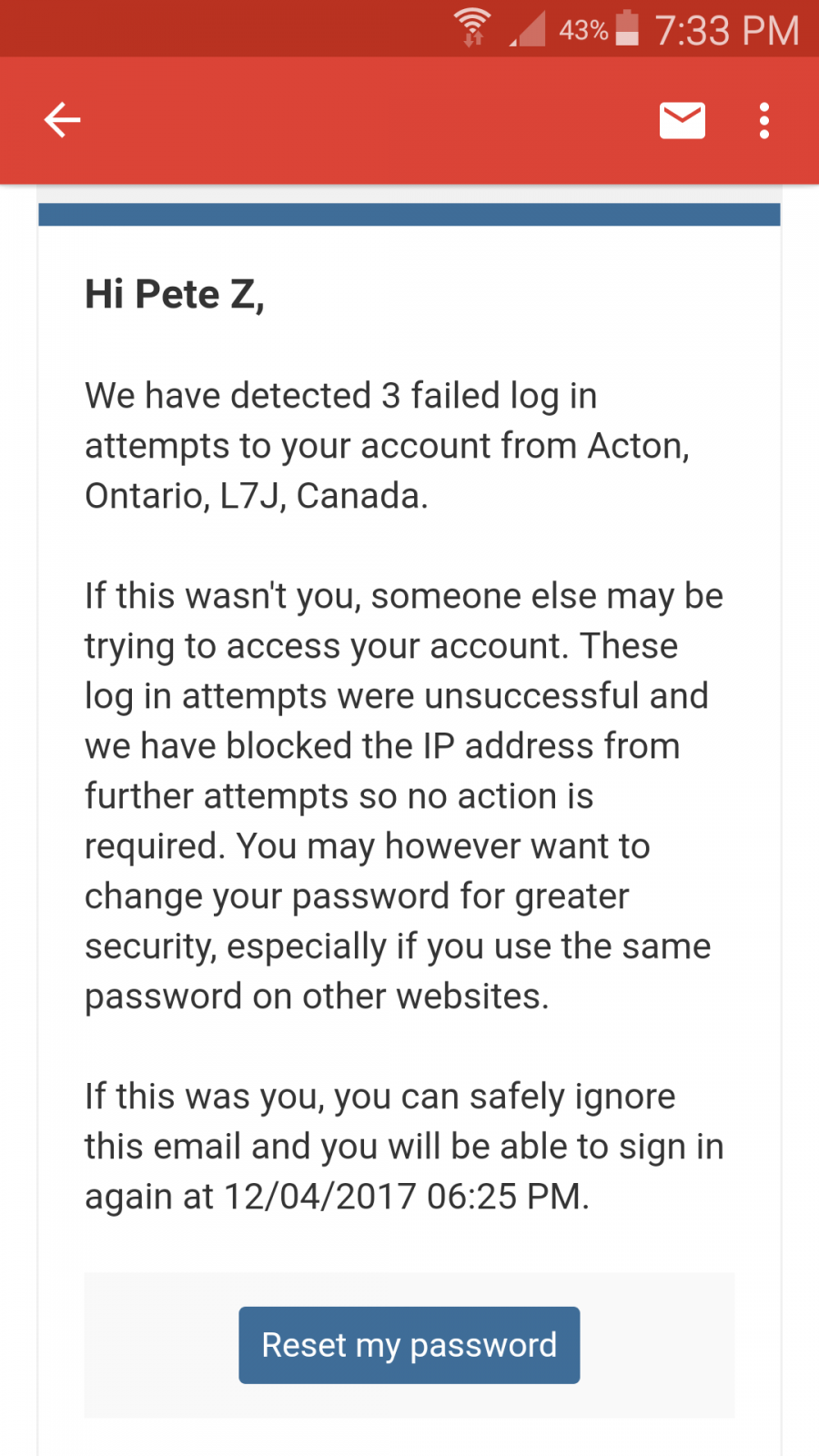819x1456 pixels.
Task: Click the Reset my password button
Action: 409,1345
